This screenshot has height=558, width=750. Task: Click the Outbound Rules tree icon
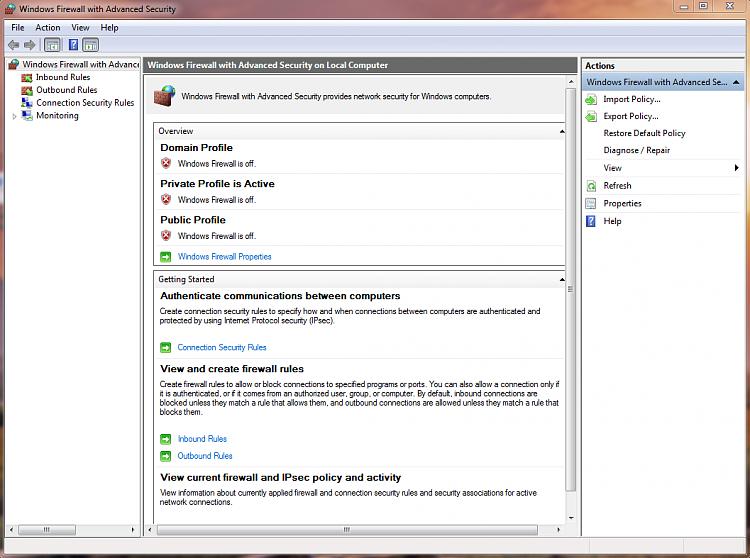pyautogui.click(x=27, y=90)
